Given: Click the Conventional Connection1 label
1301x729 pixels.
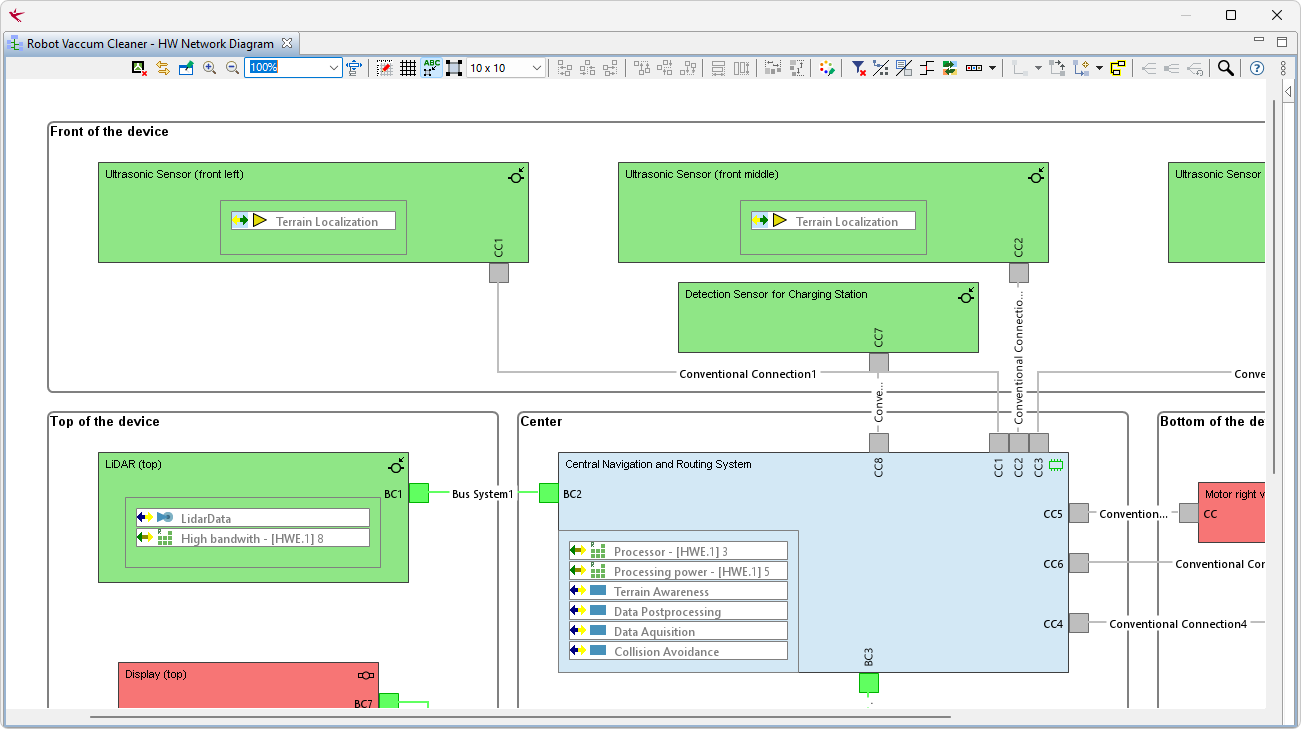Looking at the screenshot, I should [x=748, y=374].
